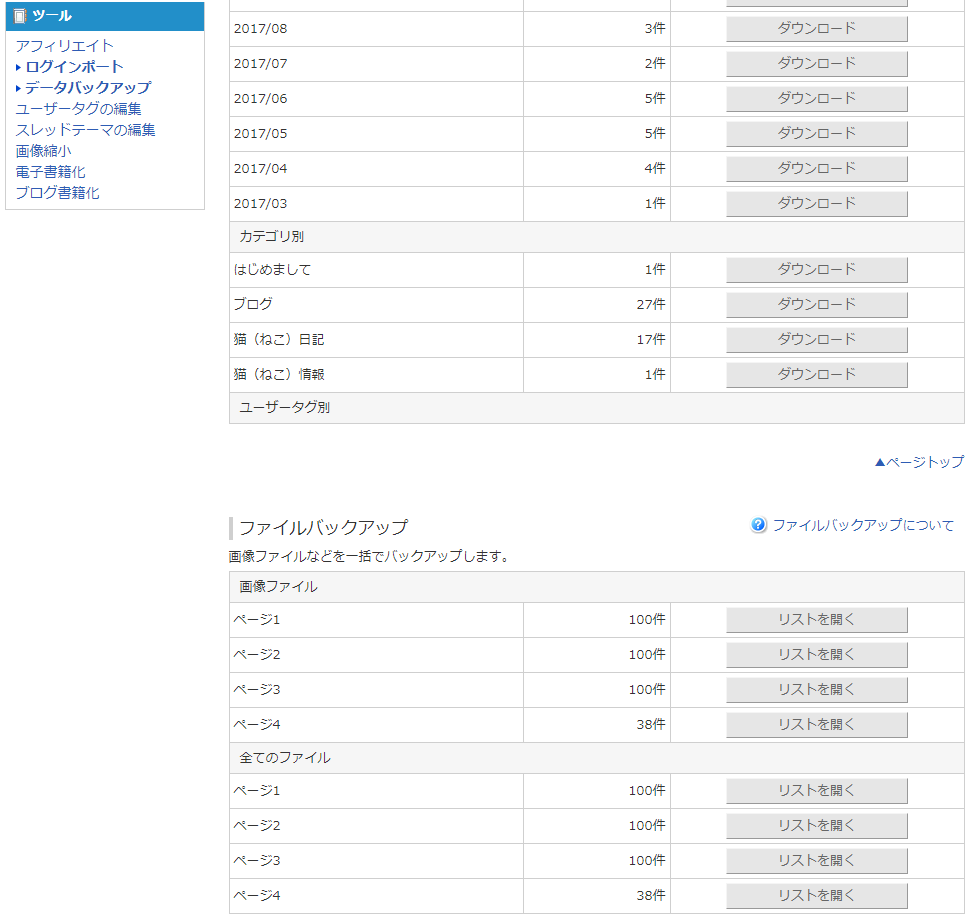Image resolution: width=970 pixels, height=918 pixels.
Task: Open ユーザータグの編集 in sidebar
Action: click(78, 109)
